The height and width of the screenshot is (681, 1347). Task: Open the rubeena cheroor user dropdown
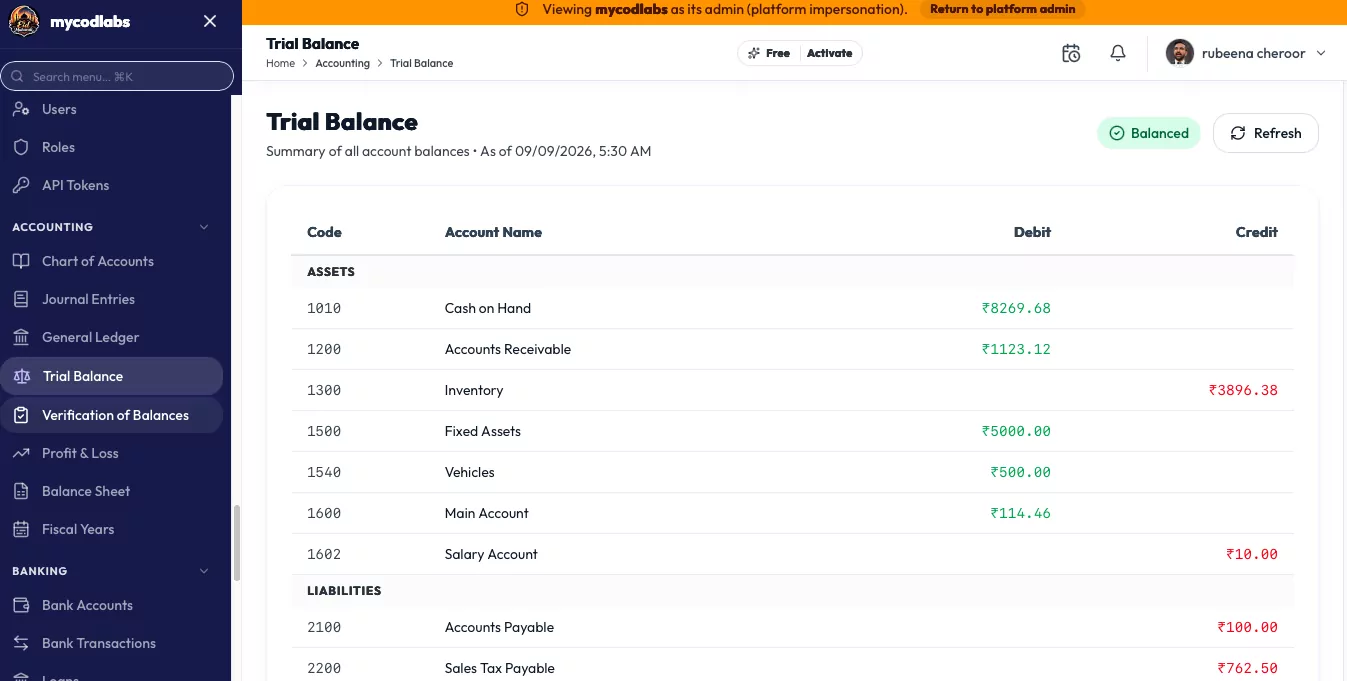(1246, 53)
